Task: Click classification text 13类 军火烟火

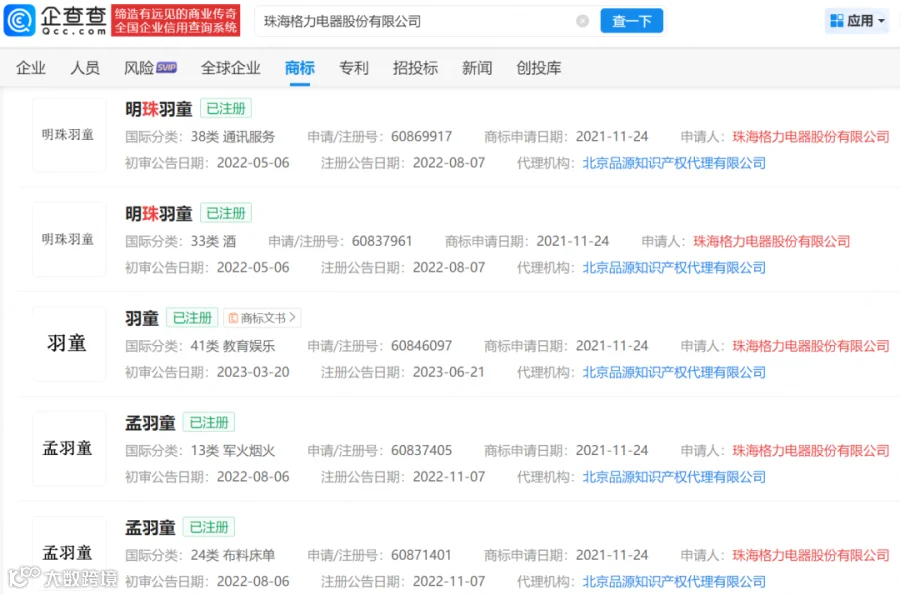Action: click(x=233, y=450)
